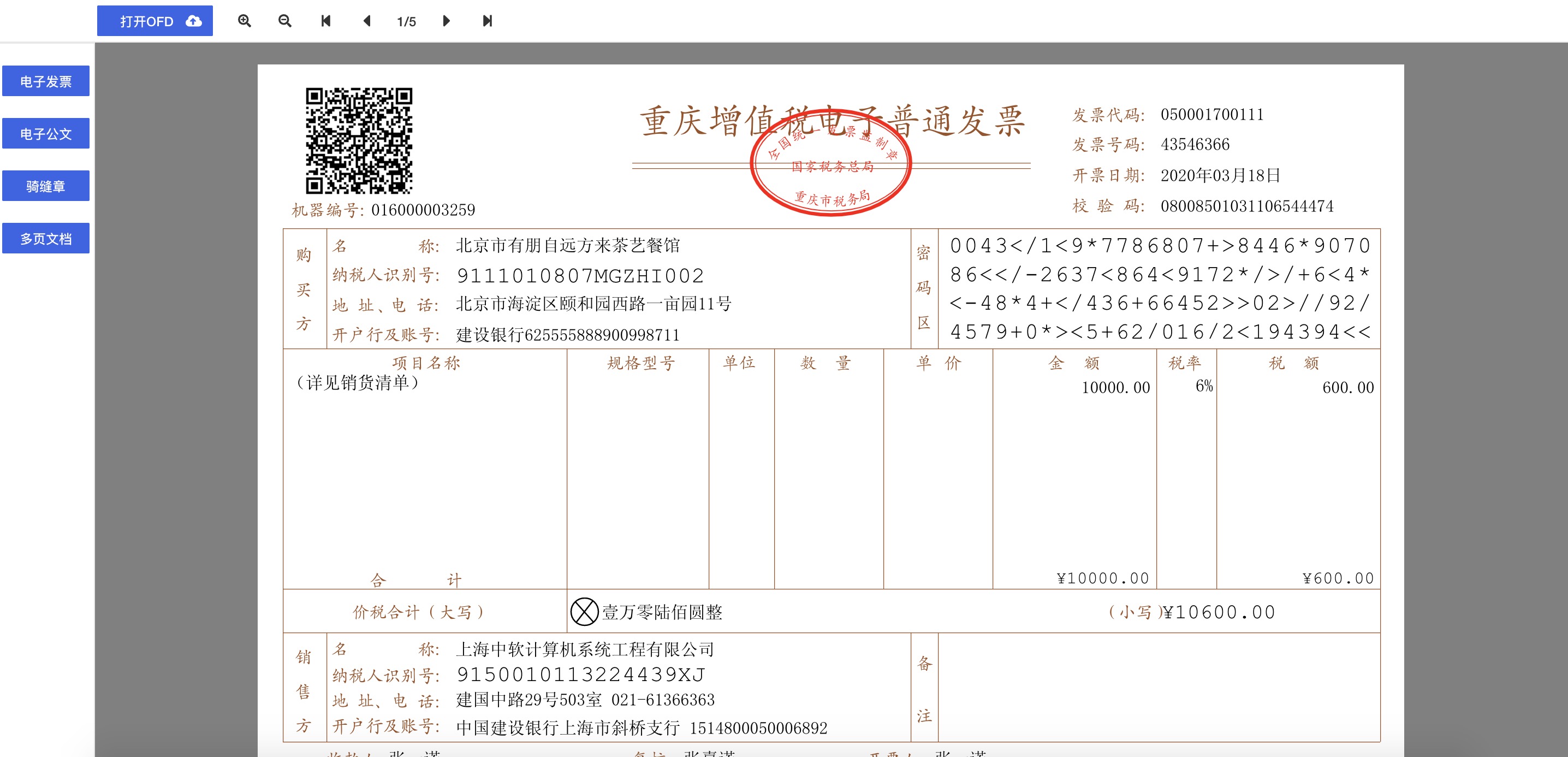Viewport: 1568px width, 757px height.
Task: Select the 电子公文 sample
Action: [46, 133]
